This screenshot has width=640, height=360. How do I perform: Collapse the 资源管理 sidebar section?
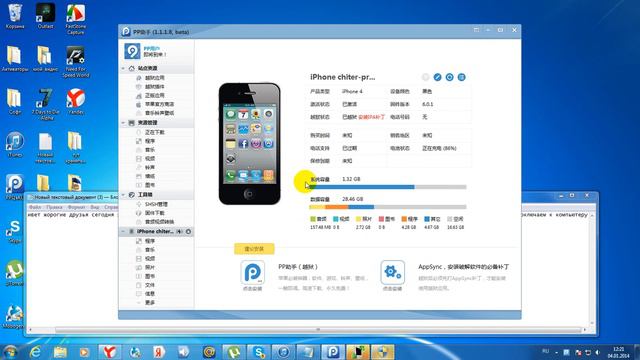124,122
